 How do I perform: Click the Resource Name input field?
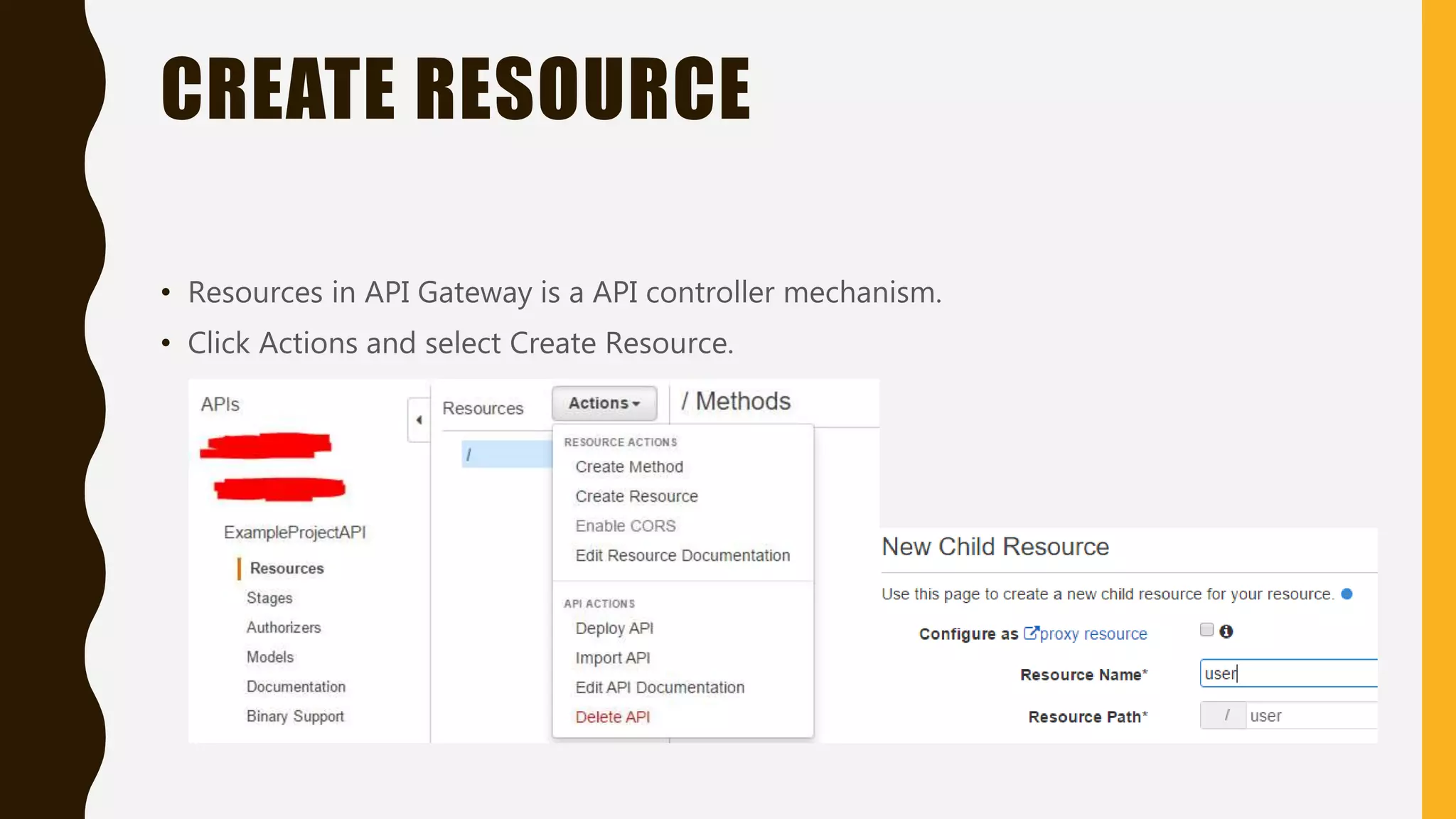1288,673
